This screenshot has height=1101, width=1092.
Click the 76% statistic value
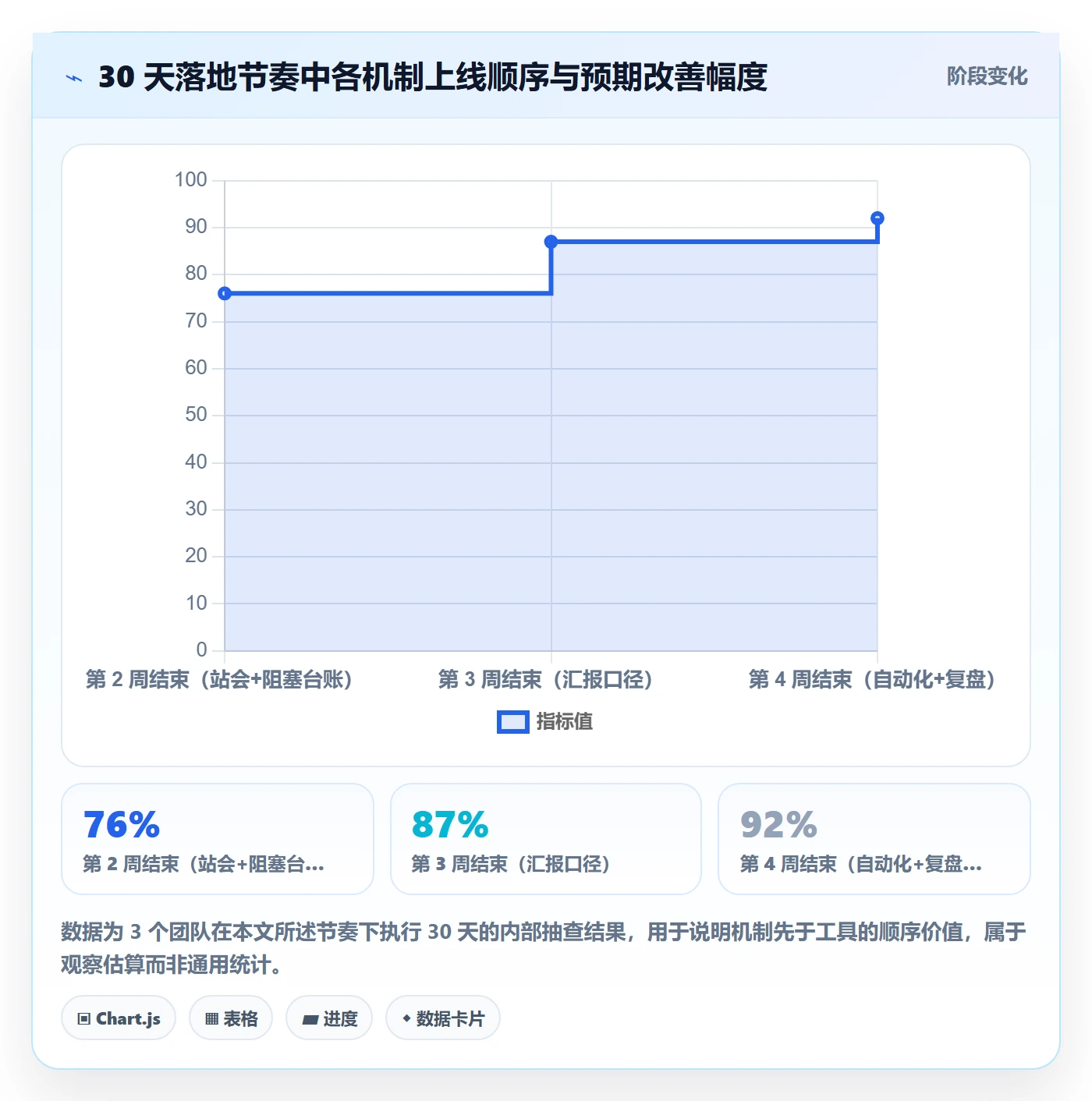tap(122, 825)
